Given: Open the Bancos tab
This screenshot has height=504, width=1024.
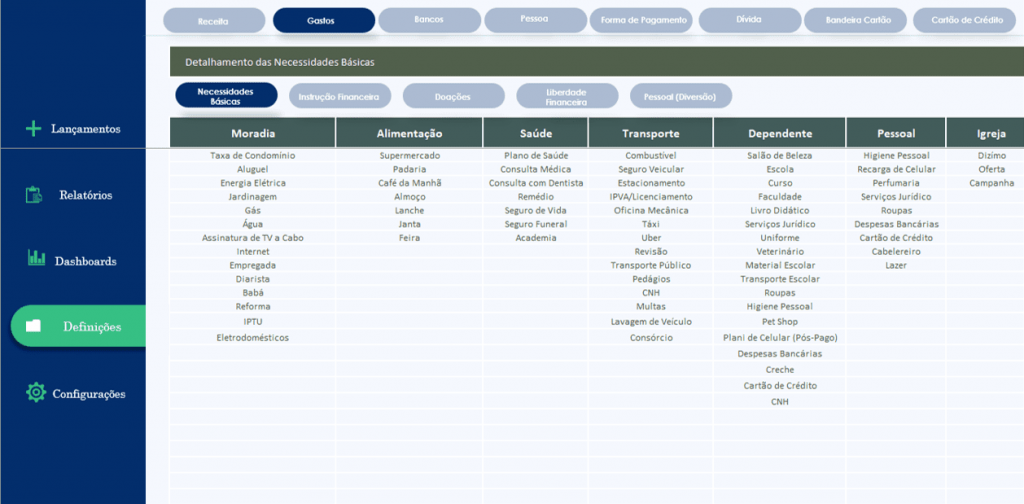Looking at the screenshot, I should pos(429,20).
